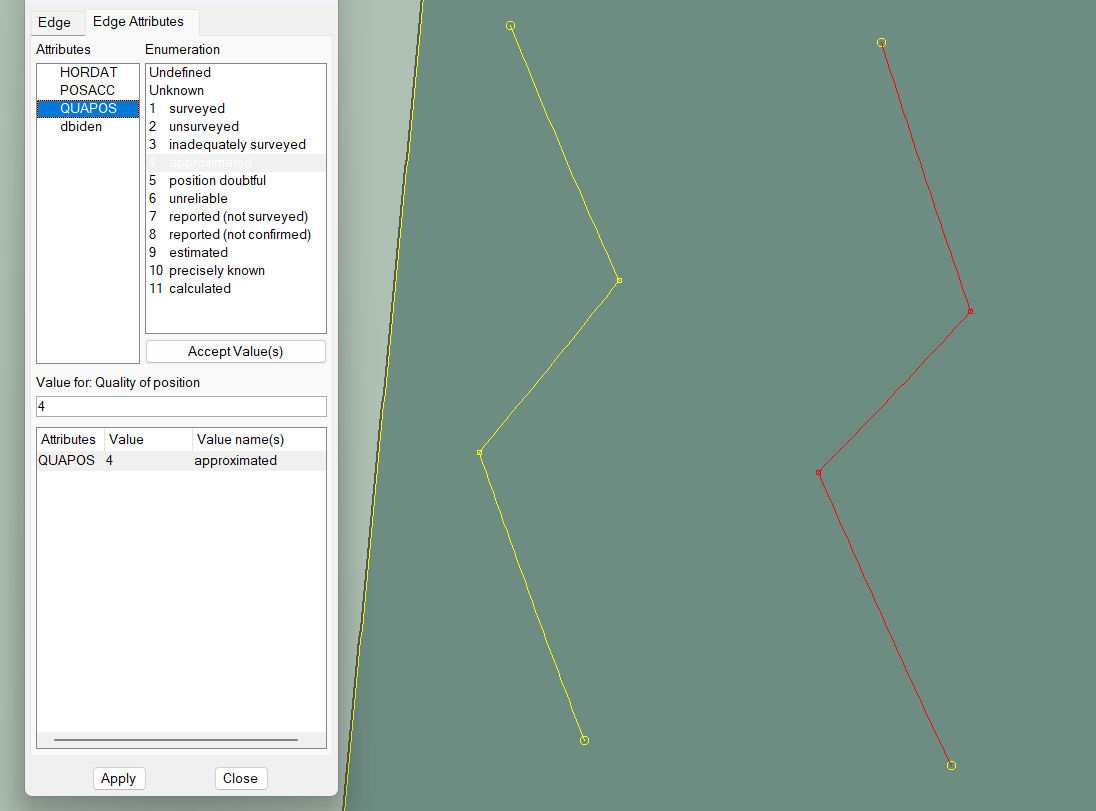Select the 'precisely known' value
Viewport: 1096px width, 811px height.
click(215, 270)
